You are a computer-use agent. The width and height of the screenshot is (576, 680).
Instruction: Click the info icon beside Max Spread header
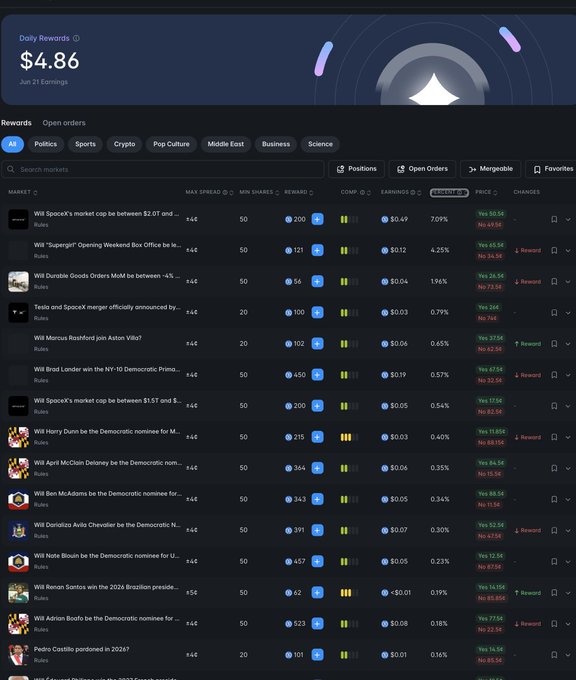[225, 192]
